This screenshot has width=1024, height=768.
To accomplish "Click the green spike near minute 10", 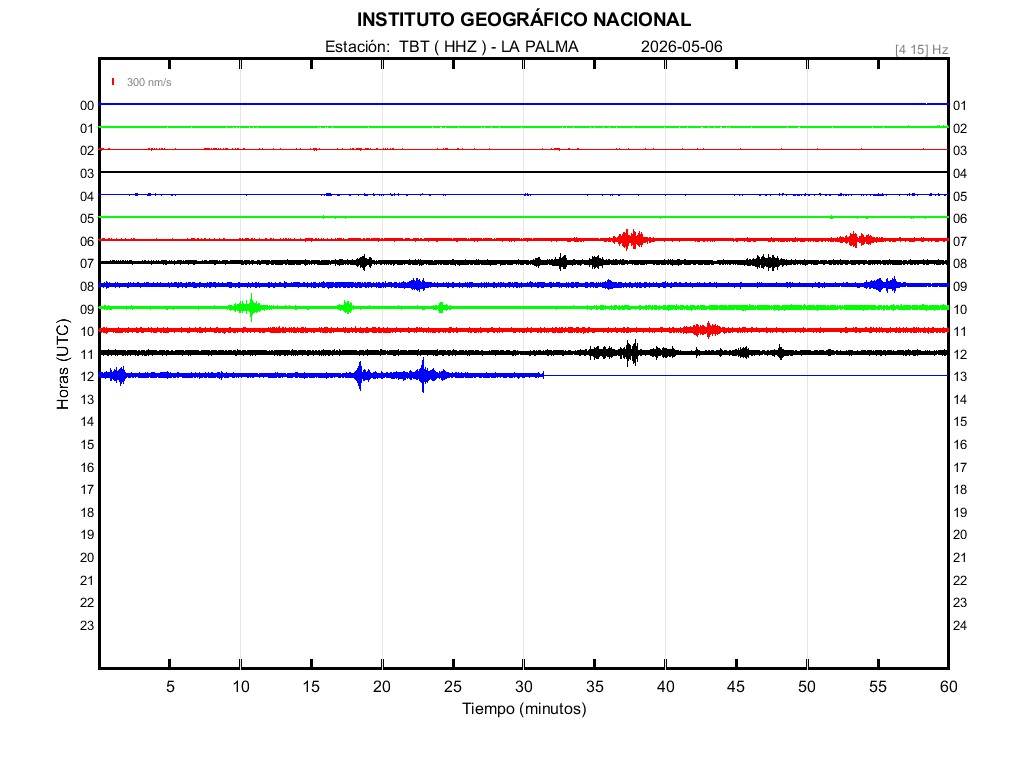I will [x=250, y=307].
